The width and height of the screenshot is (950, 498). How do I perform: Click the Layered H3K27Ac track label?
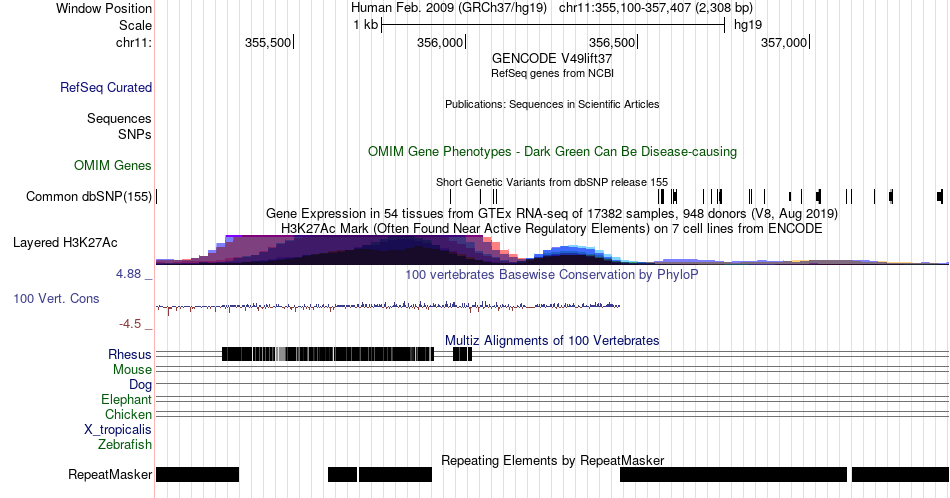(65, 242)
